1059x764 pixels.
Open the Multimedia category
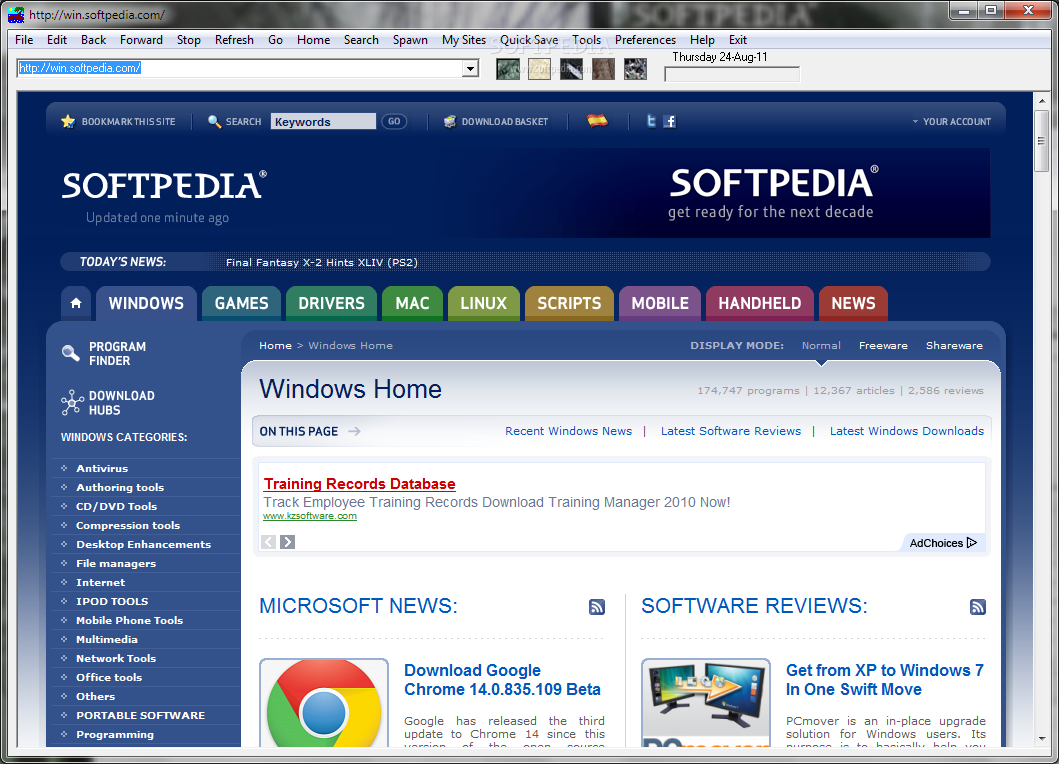107,639
